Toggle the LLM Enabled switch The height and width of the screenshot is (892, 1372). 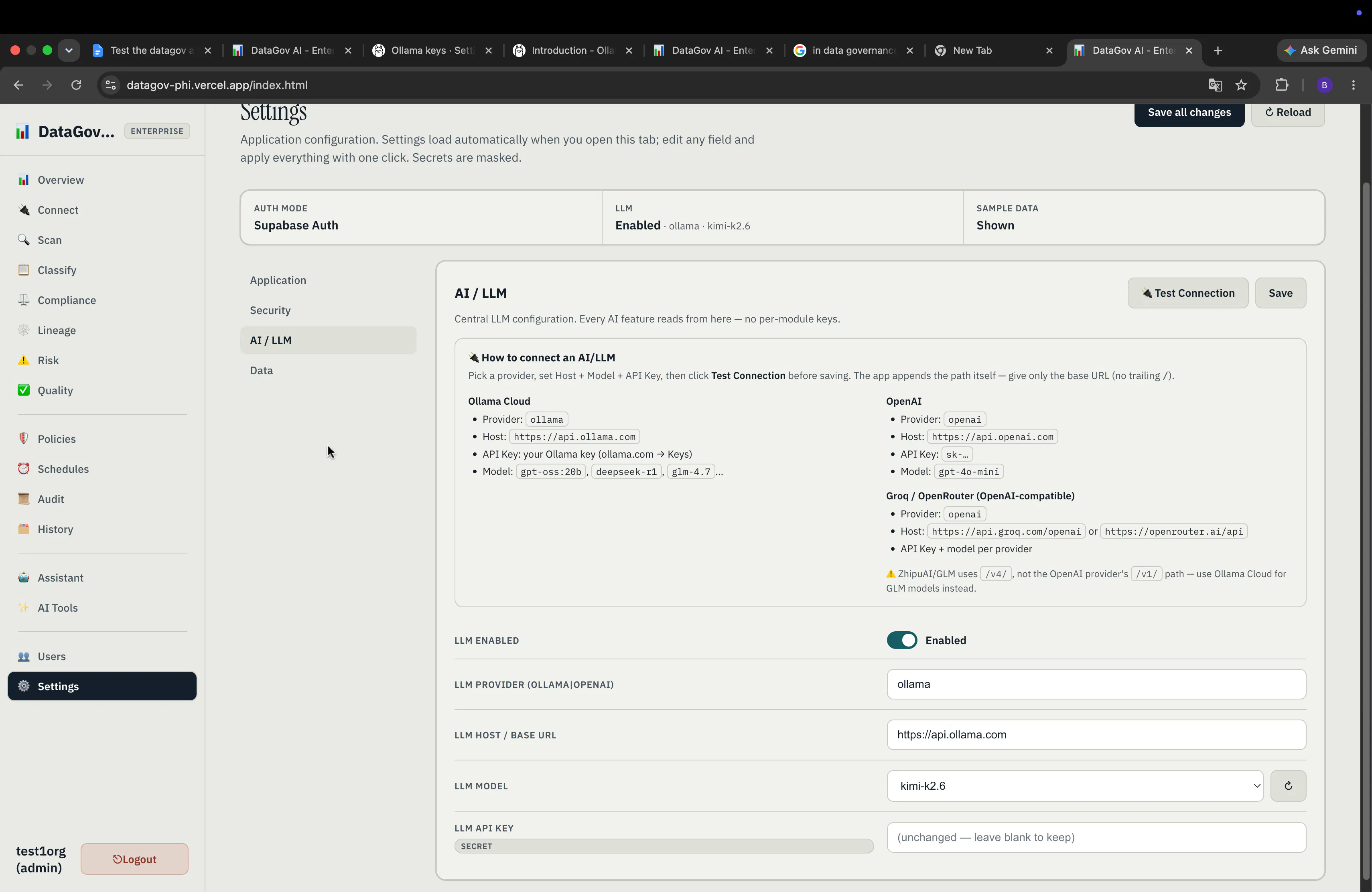(901, 640)
